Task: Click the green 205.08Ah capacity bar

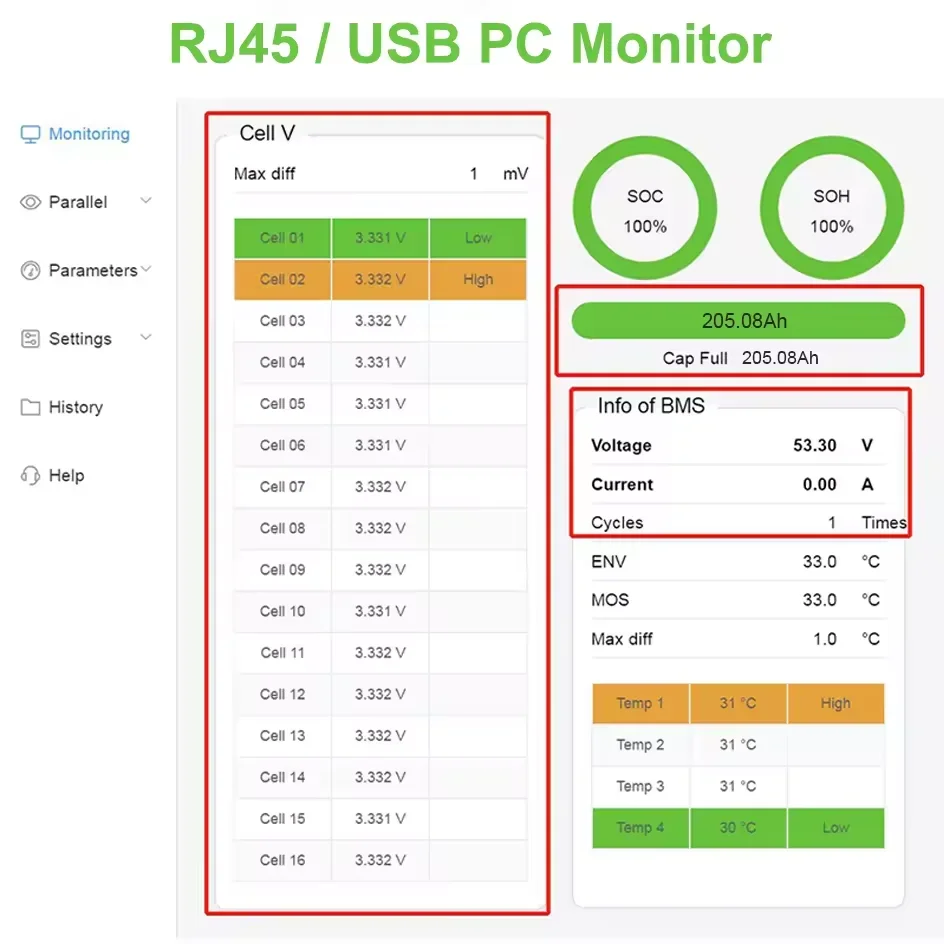Action: pos(737,320)
